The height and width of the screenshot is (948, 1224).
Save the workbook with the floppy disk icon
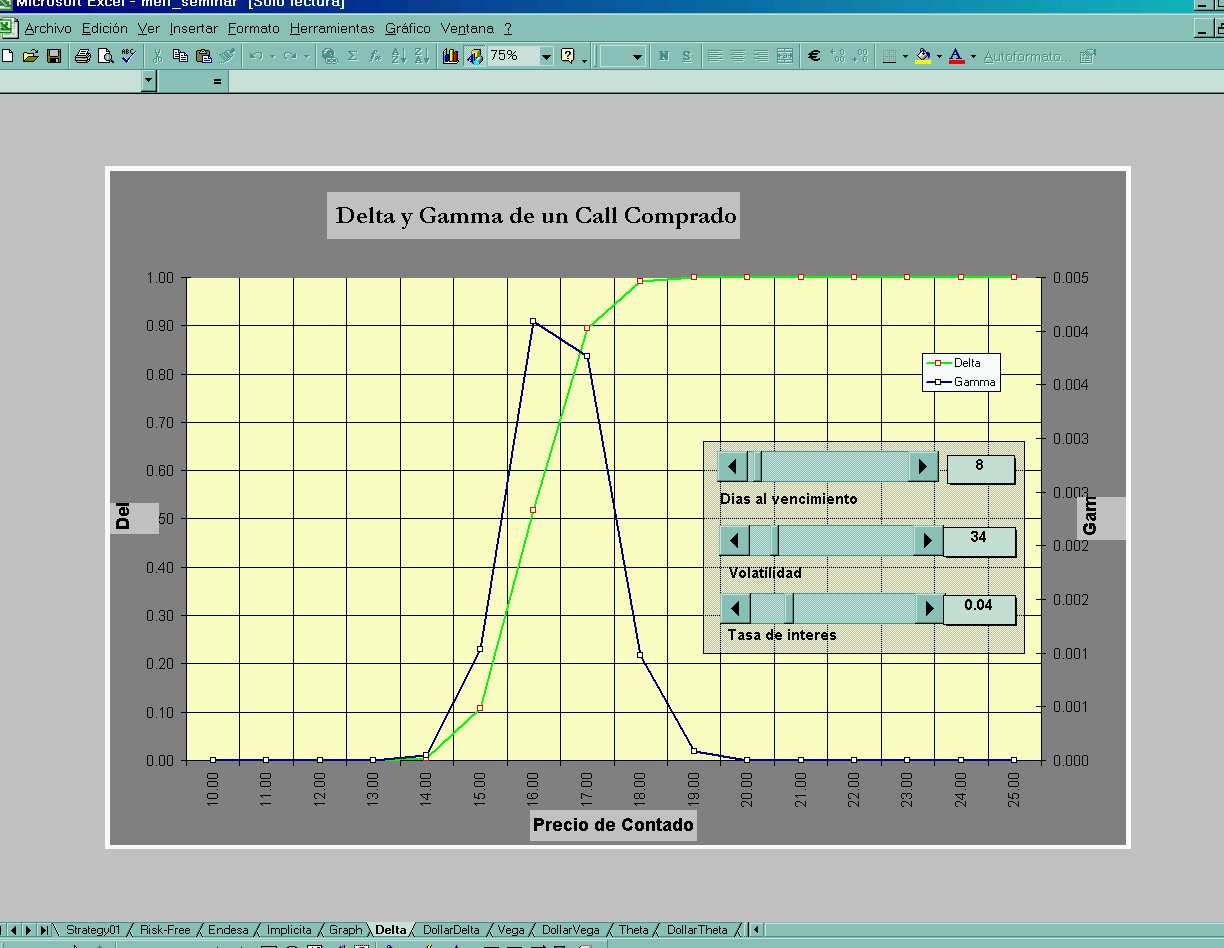pyautogui.click(x=54, y=56)
